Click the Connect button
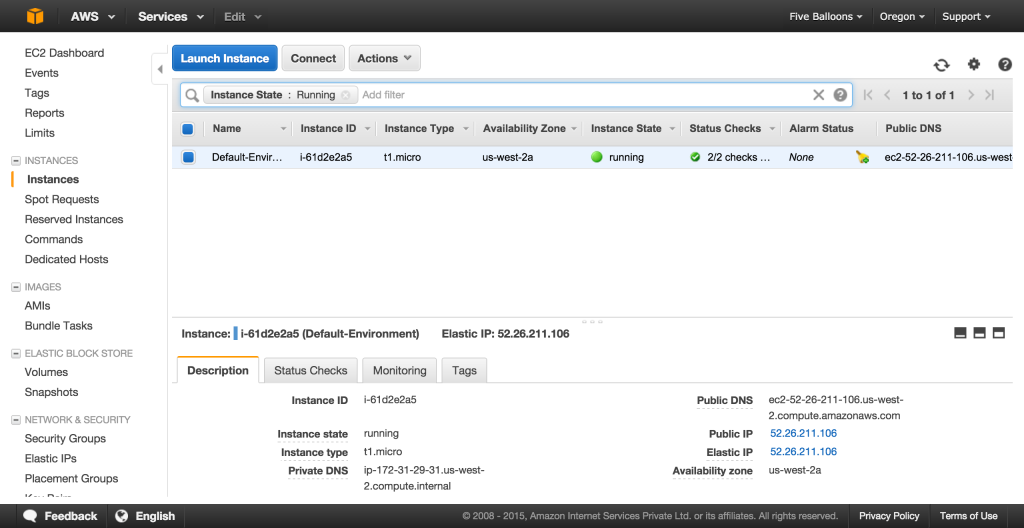This screenshot has height=528, width=1024. point(313,58)
